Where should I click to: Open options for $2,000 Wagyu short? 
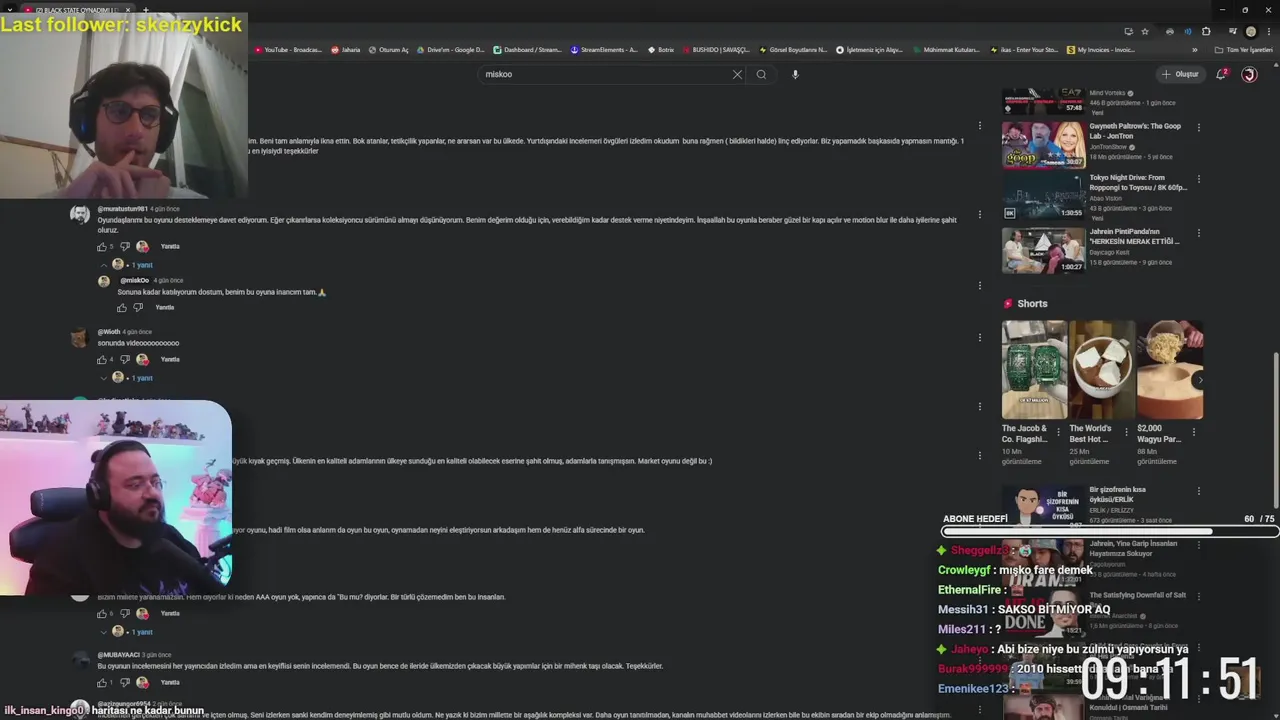pos(1193,432)
